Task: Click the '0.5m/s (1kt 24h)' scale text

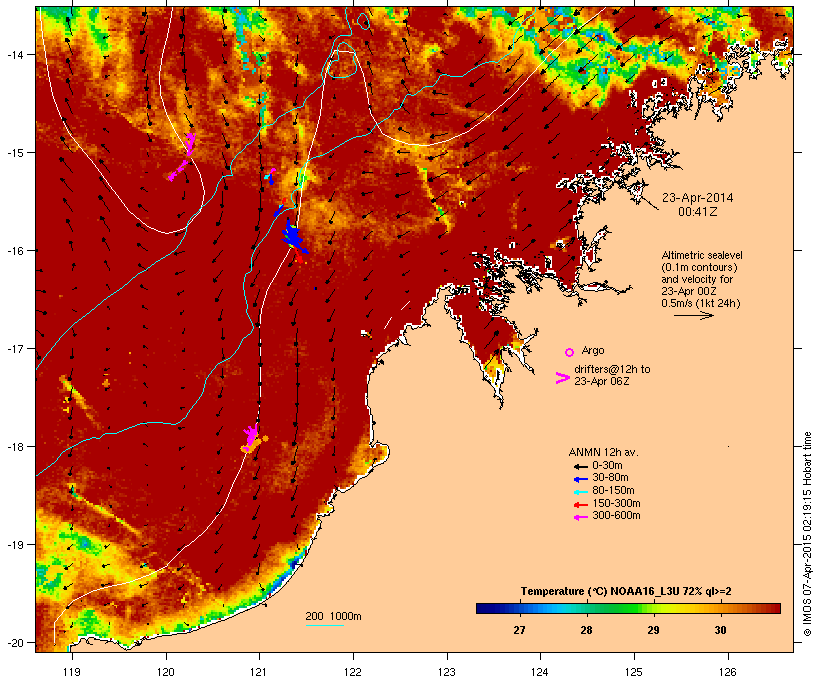Action: click(701, 303)
